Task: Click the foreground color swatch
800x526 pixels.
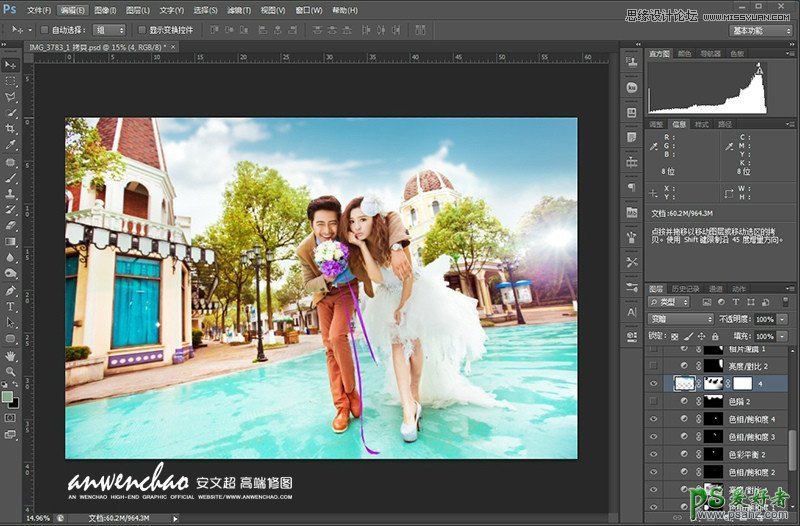Action: 8,397
